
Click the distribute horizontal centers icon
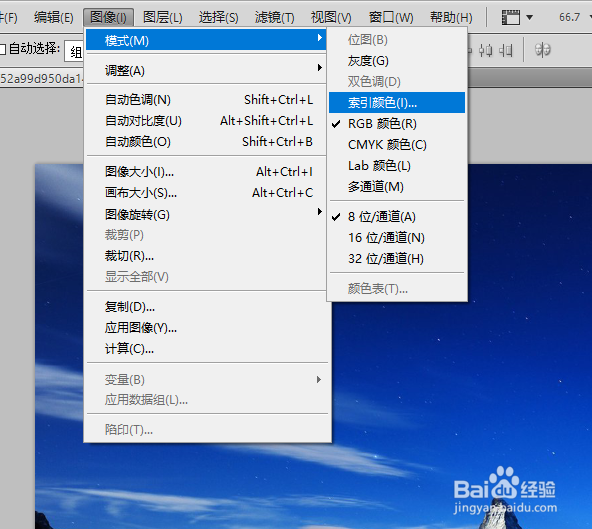(486, 50)
